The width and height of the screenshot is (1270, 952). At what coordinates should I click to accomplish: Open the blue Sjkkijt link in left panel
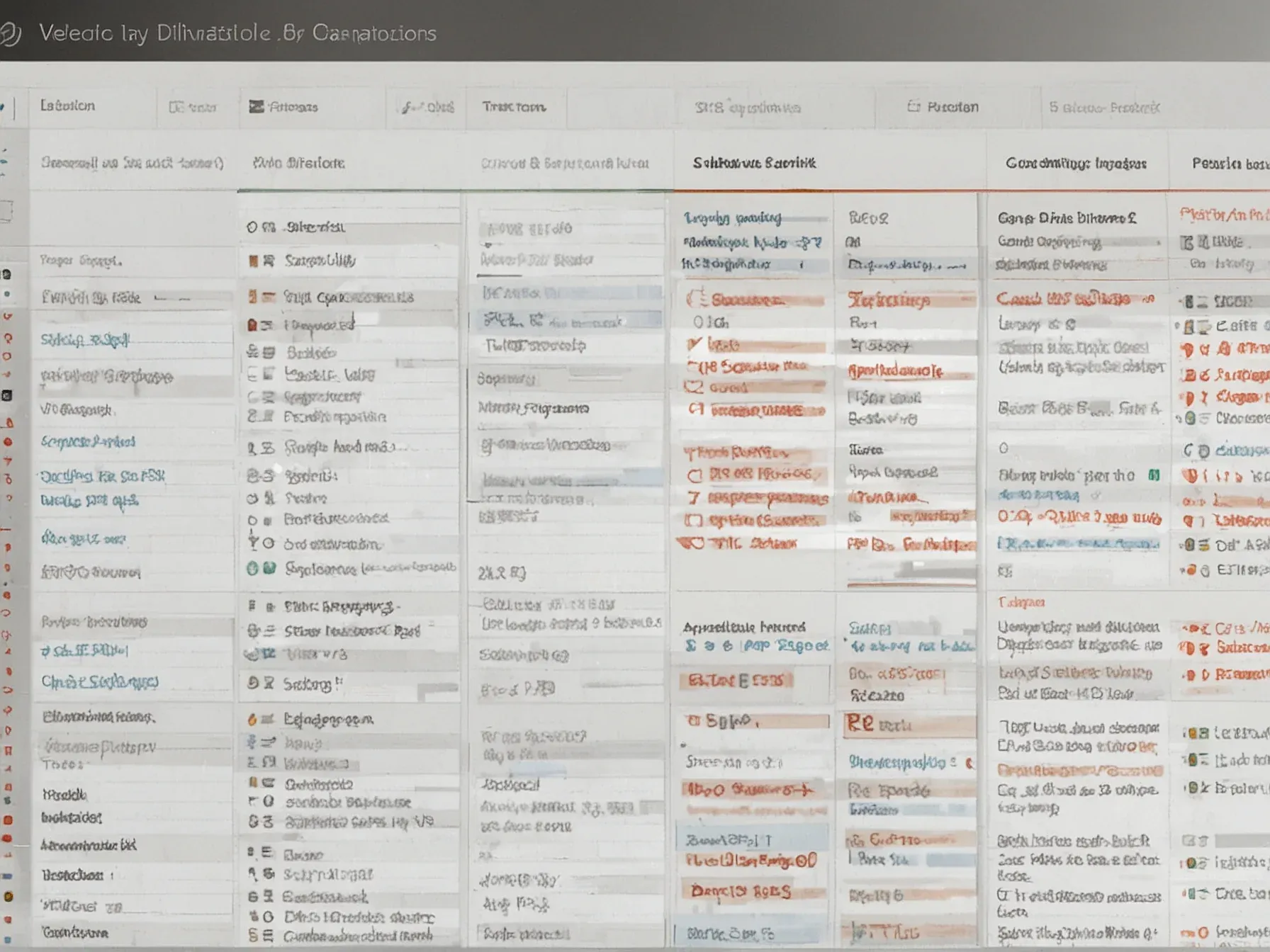[x=85, y=340]
